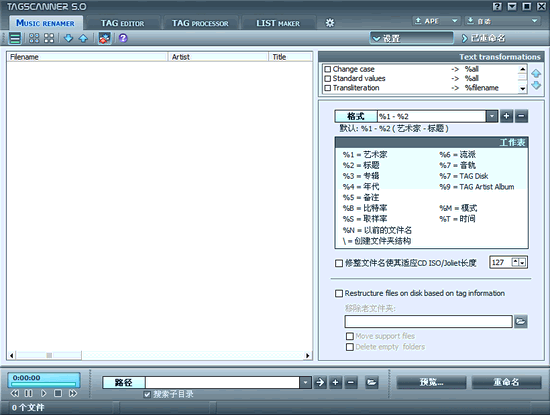The height and width of the screenshot is (415, 550).
Task: Click the format string input field
Action: coord(431,116)
